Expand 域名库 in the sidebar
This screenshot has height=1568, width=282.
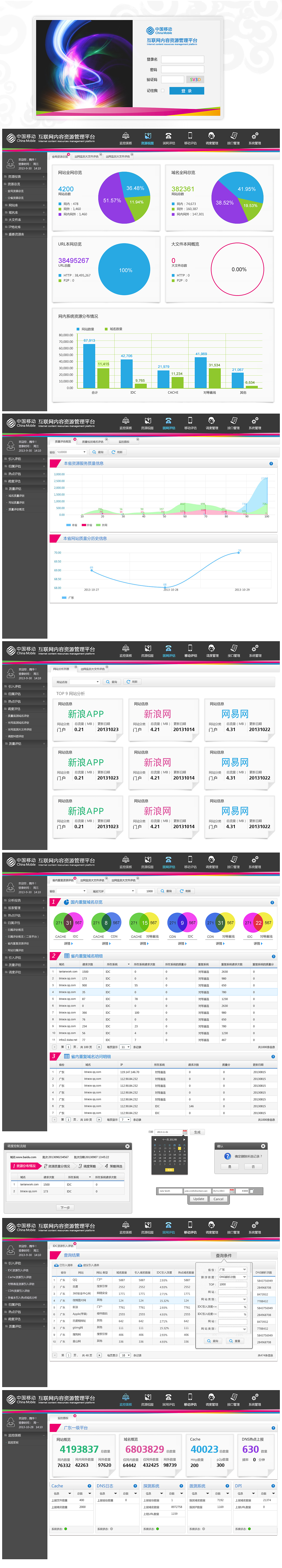click(24, 212)
